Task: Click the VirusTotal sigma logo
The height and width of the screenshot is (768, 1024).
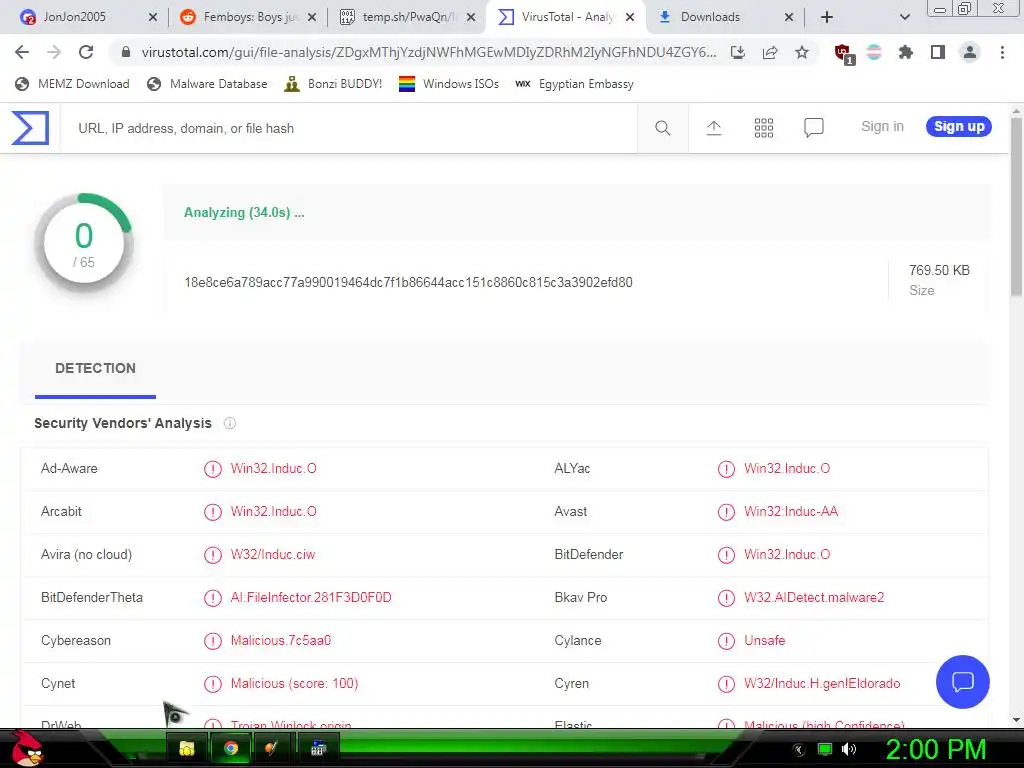Action: [30, 127]
